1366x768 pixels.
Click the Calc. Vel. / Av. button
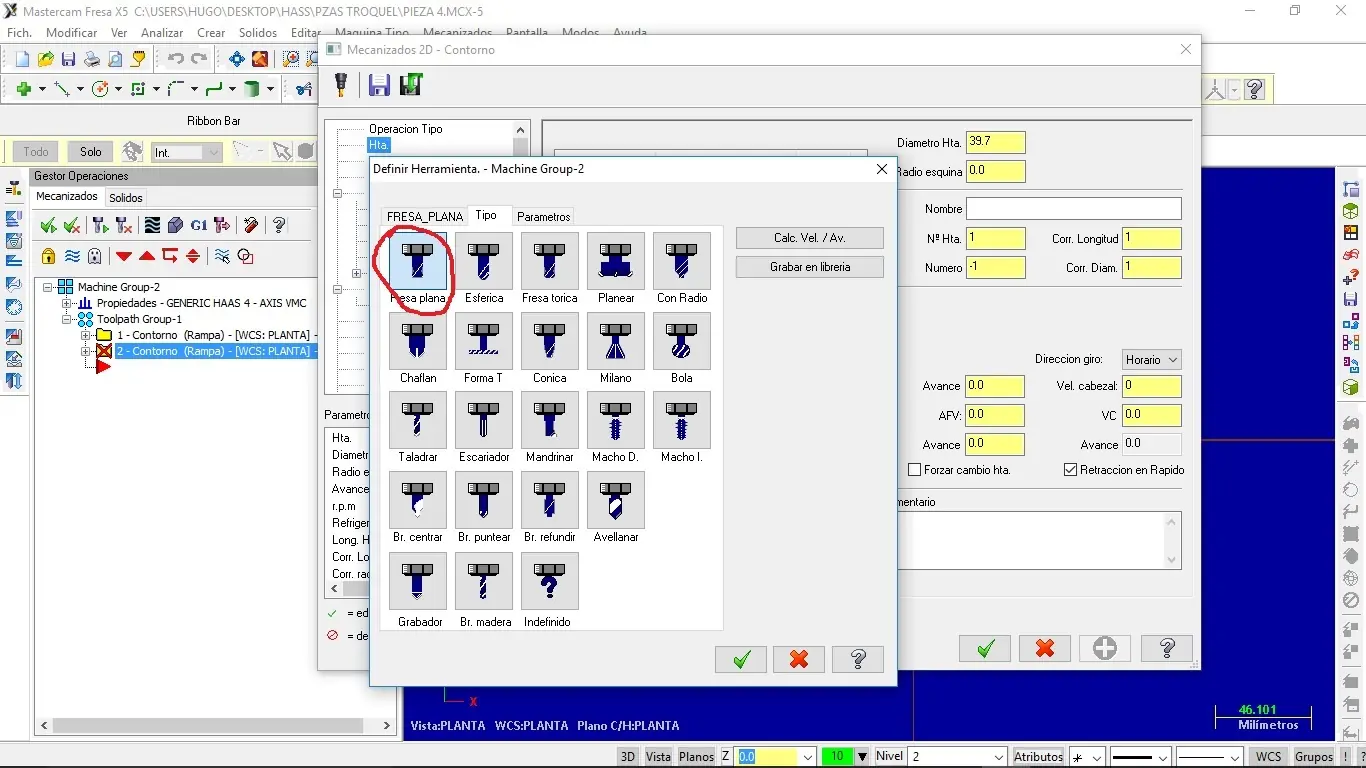pyautogui.click(x=810, y=238)
